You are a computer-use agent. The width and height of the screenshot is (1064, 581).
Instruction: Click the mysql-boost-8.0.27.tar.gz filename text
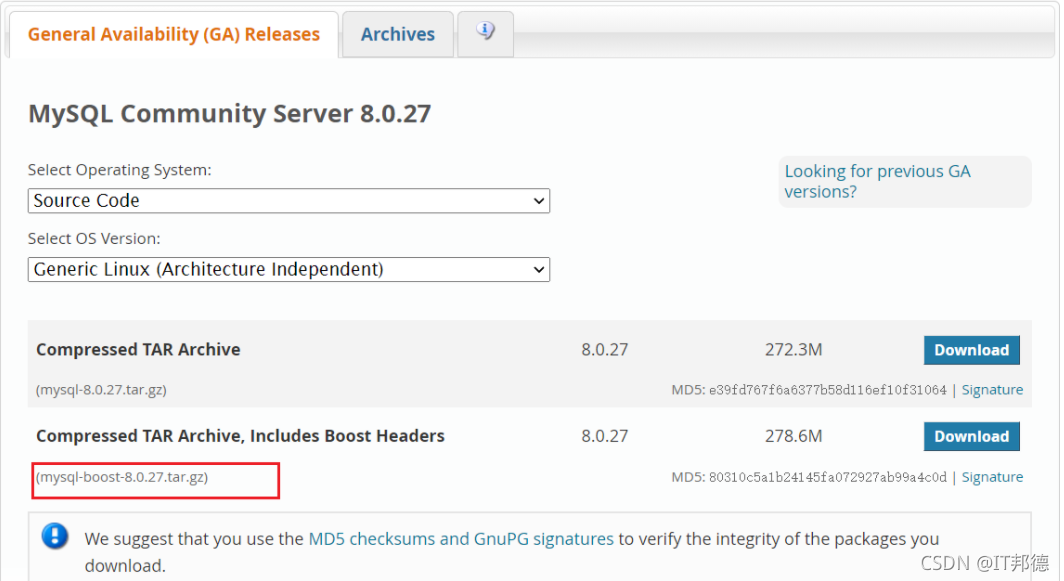[x=122, y=477]
